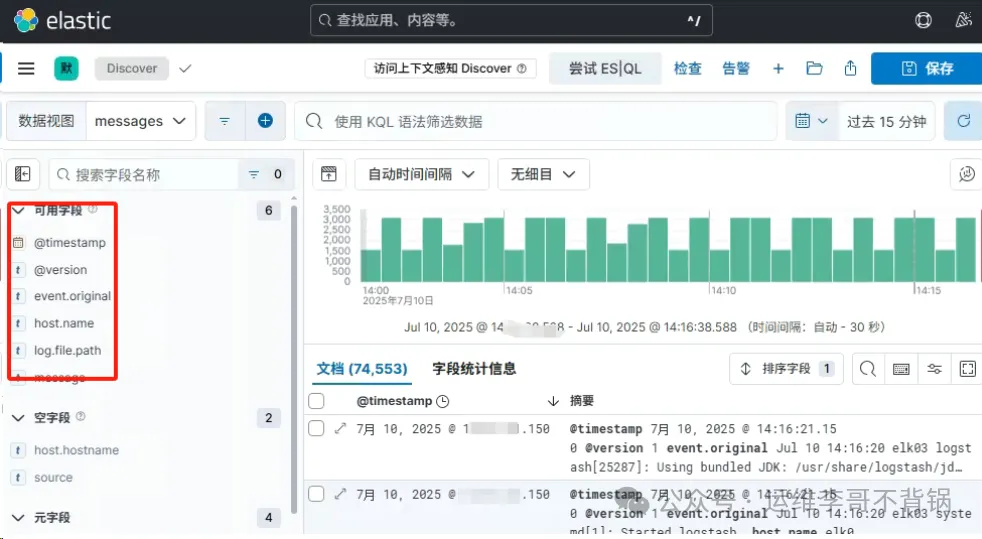The image size is (982, 539).
Task: Click the refresh query button
Action: coord(963,121)
